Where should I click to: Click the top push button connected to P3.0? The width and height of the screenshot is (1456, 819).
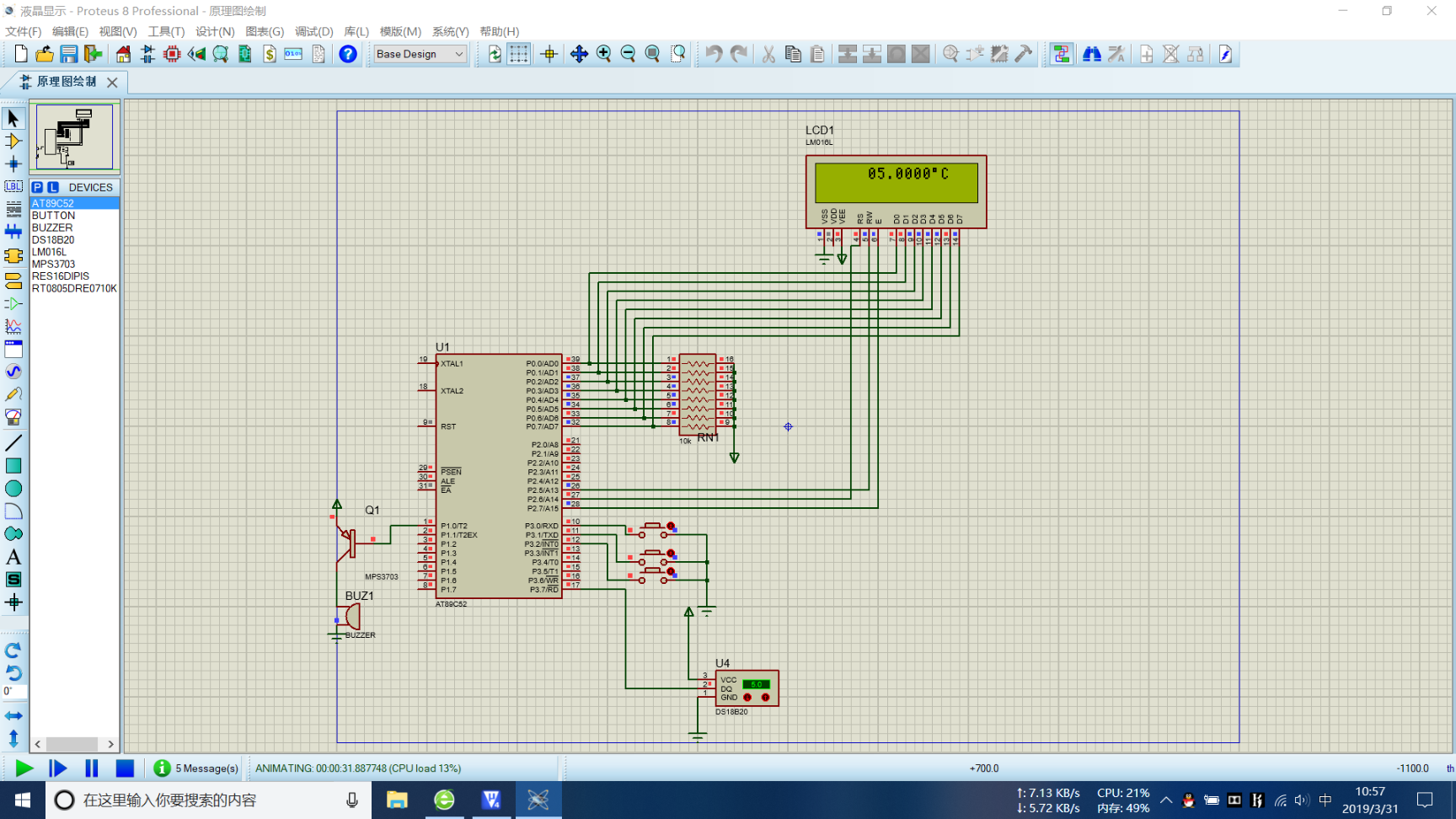(652, 528)
